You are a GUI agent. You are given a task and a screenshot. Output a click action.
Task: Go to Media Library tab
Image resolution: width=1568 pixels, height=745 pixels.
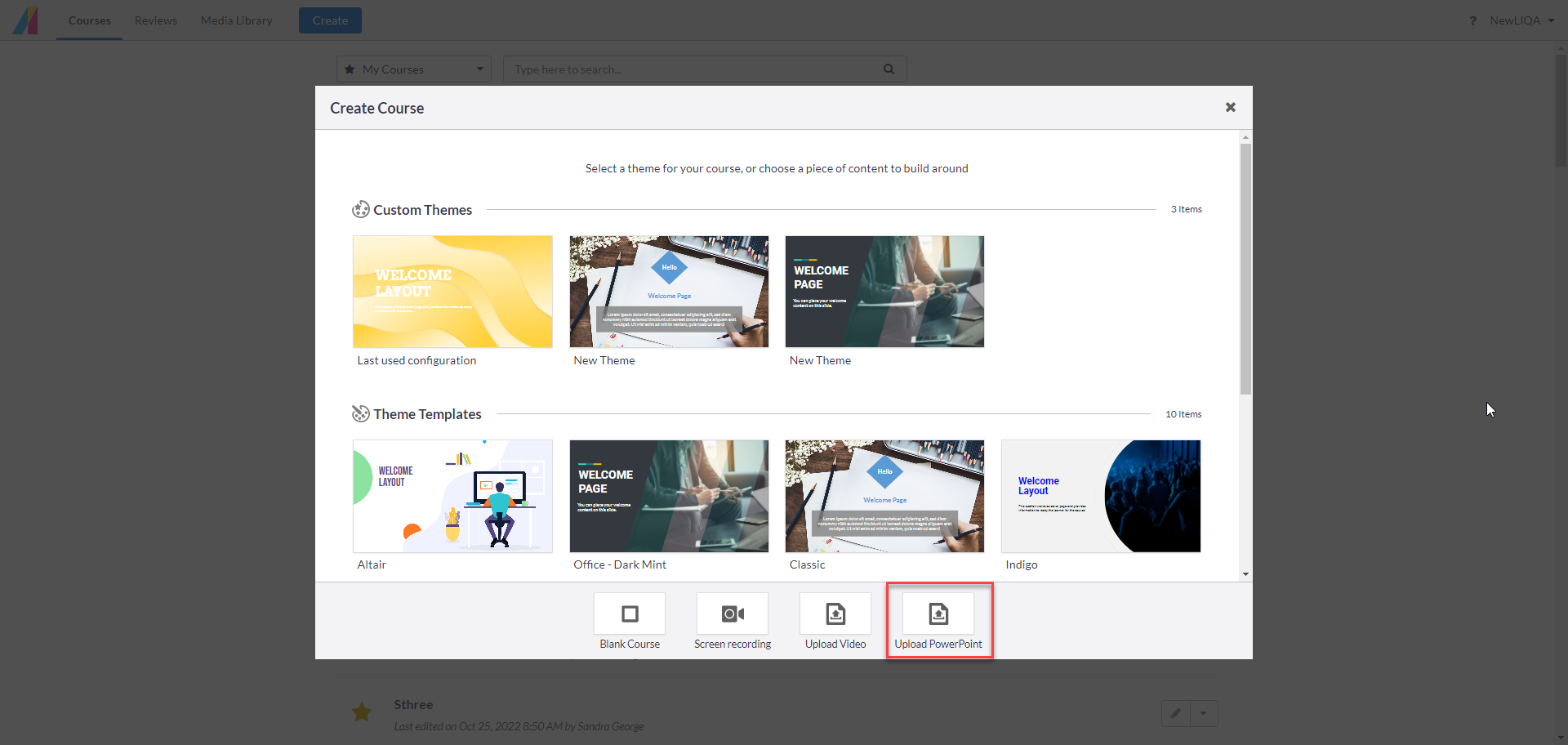coord(237,20)
